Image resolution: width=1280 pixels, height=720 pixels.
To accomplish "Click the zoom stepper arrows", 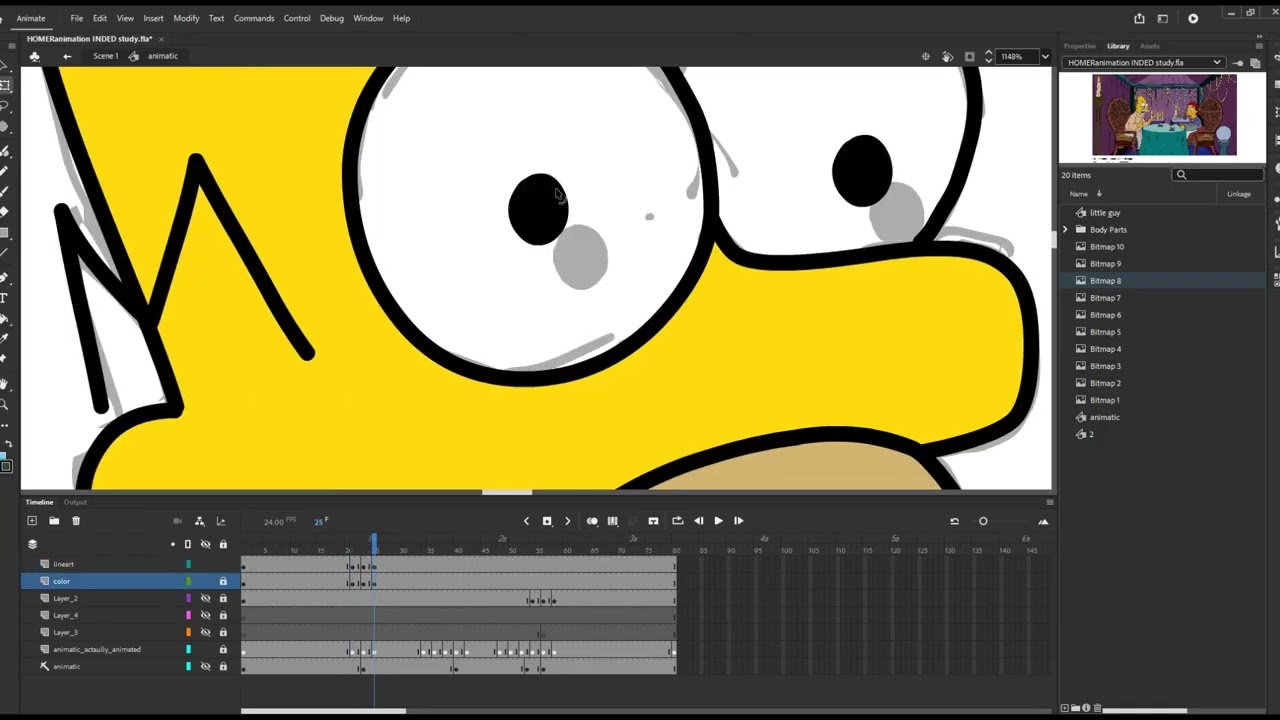I will pyautogui.click(x=988, y=57).
